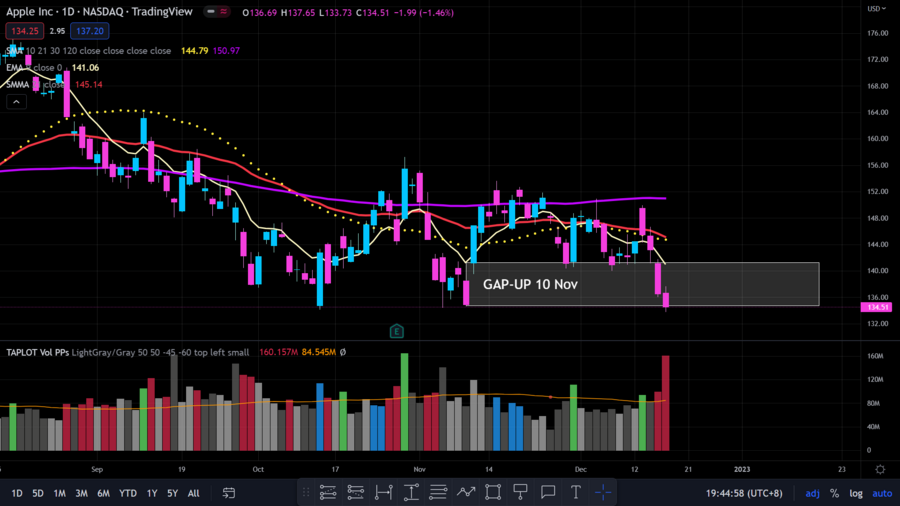Select the GAP-UP 10 Nov rectangle label
This screenshot has width=900, height=506.
[530, 285]
